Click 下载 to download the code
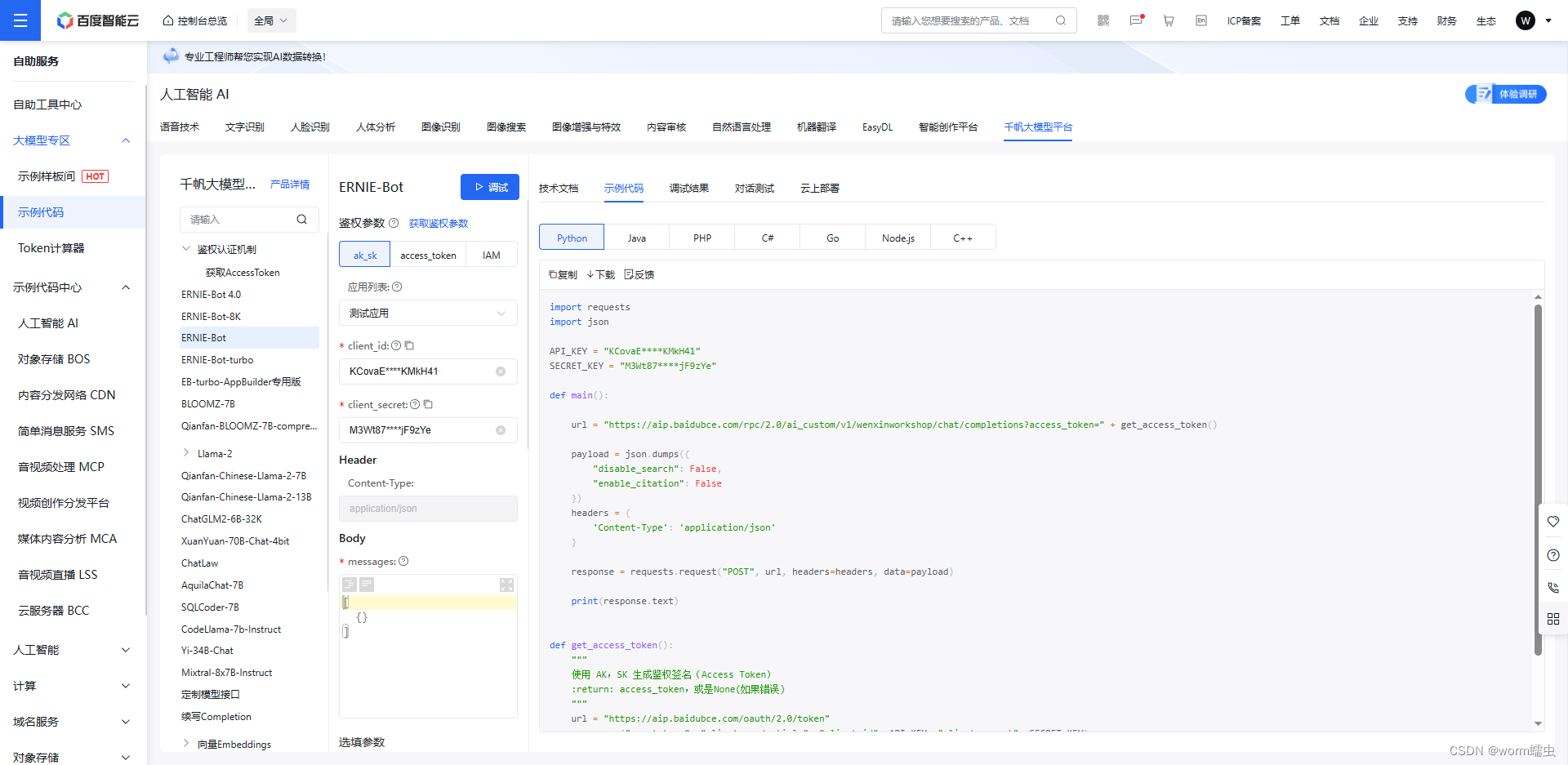 click(601, 274)
